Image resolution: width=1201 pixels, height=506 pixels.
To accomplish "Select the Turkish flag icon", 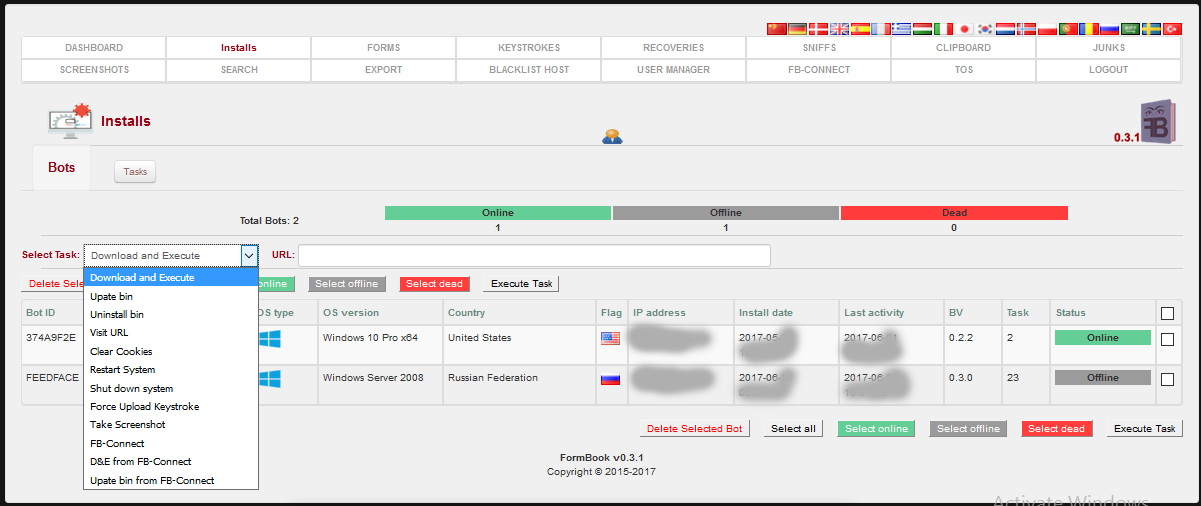I will tap(1172, 29).
